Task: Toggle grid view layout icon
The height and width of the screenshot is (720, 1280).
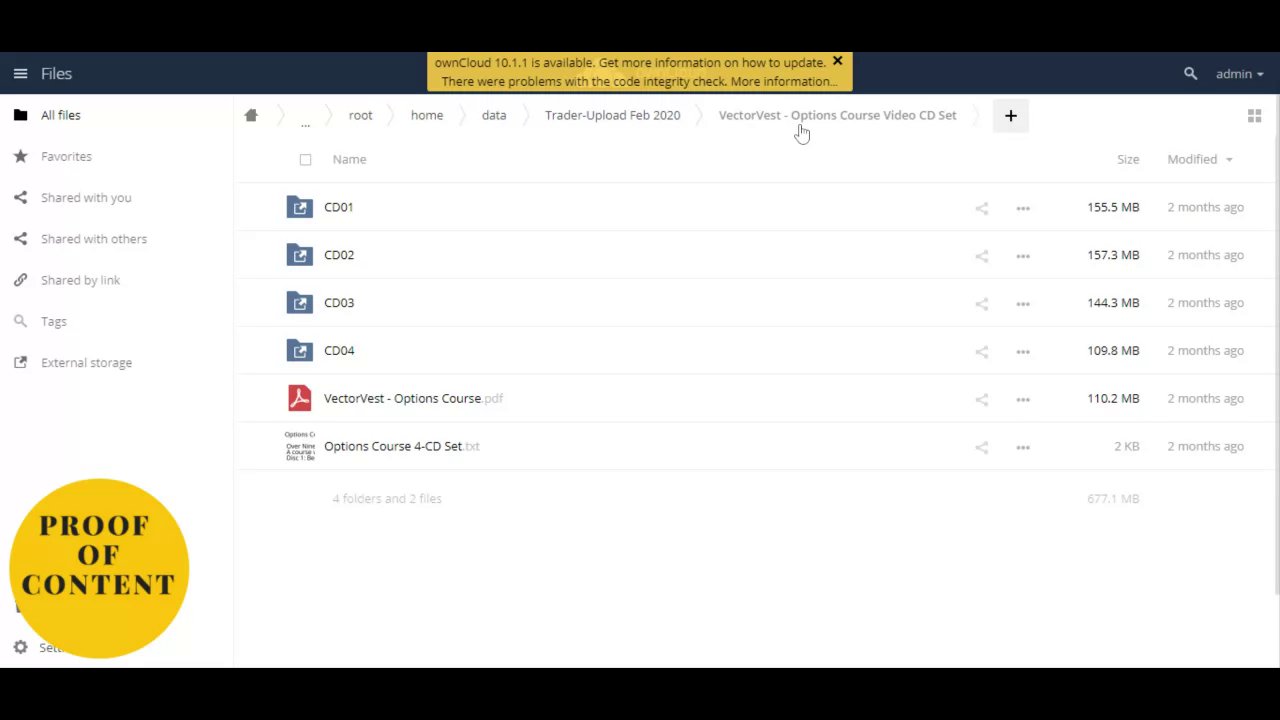Action: (1254, 116)
